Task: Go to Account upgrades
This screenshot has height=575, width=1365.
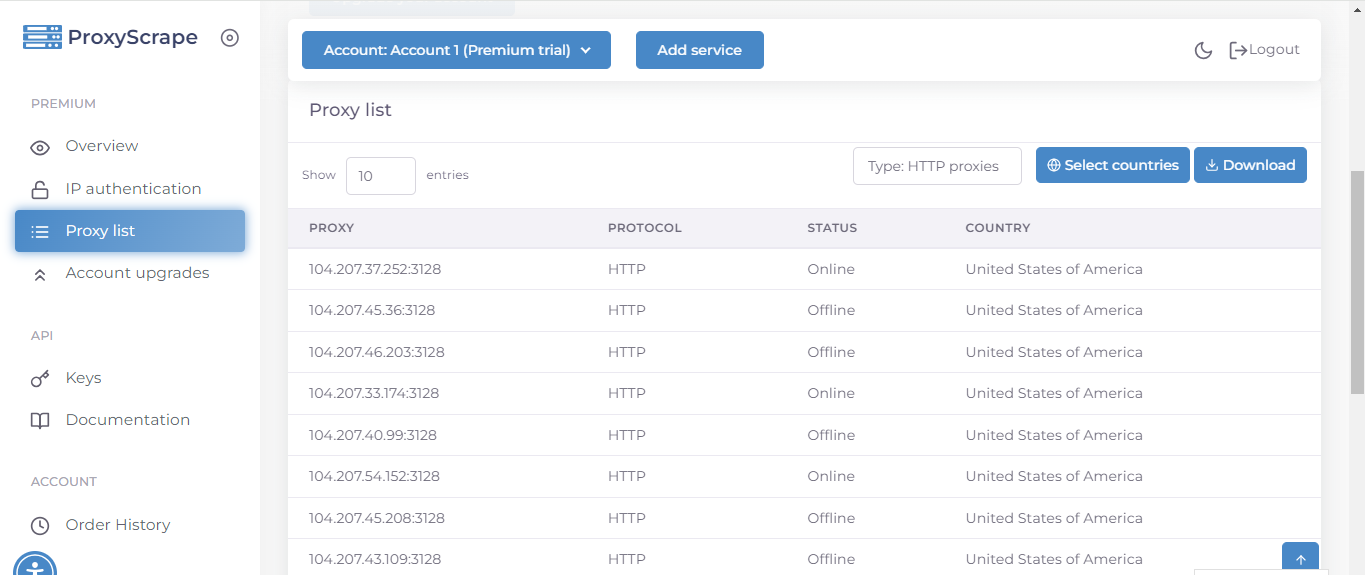Action: tap(137, 273)
